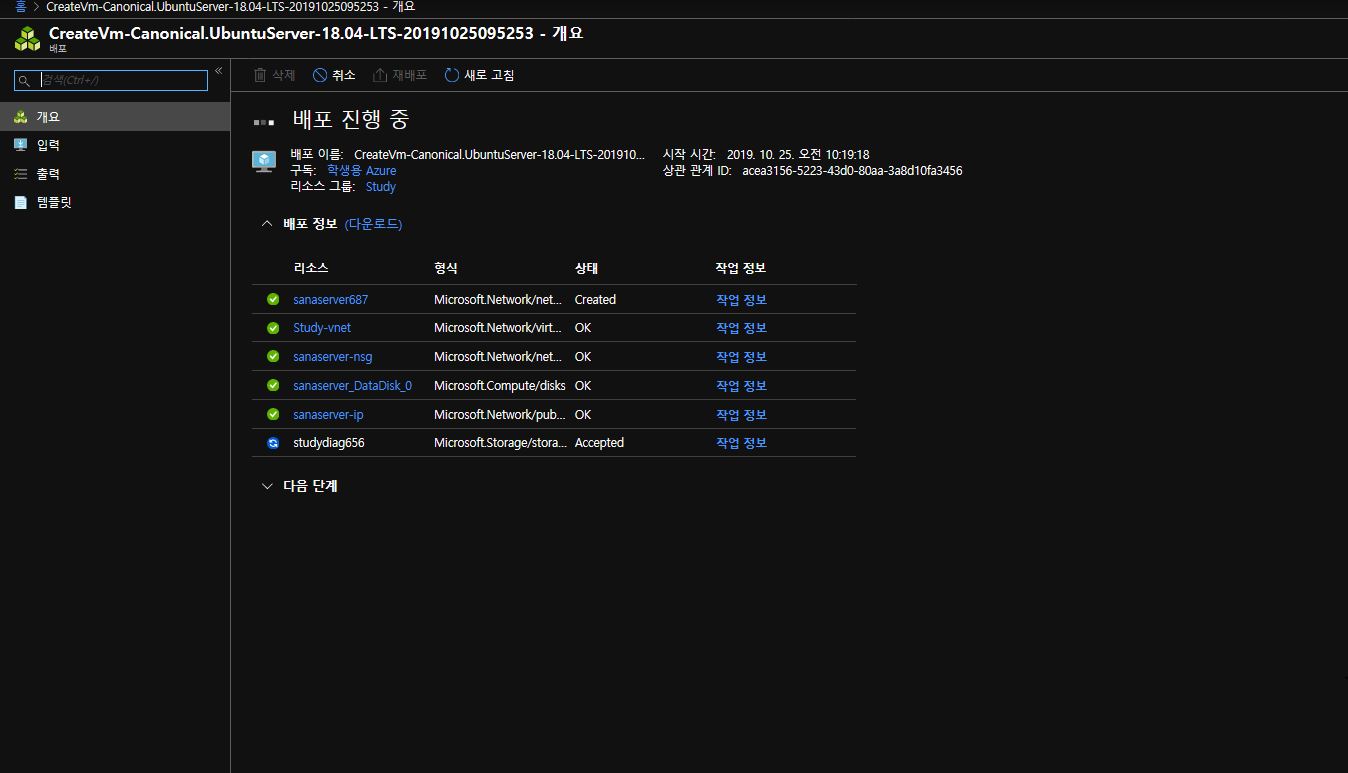
Task: Click green check icon for sanaserver687
Action: [x=273, y=299]
